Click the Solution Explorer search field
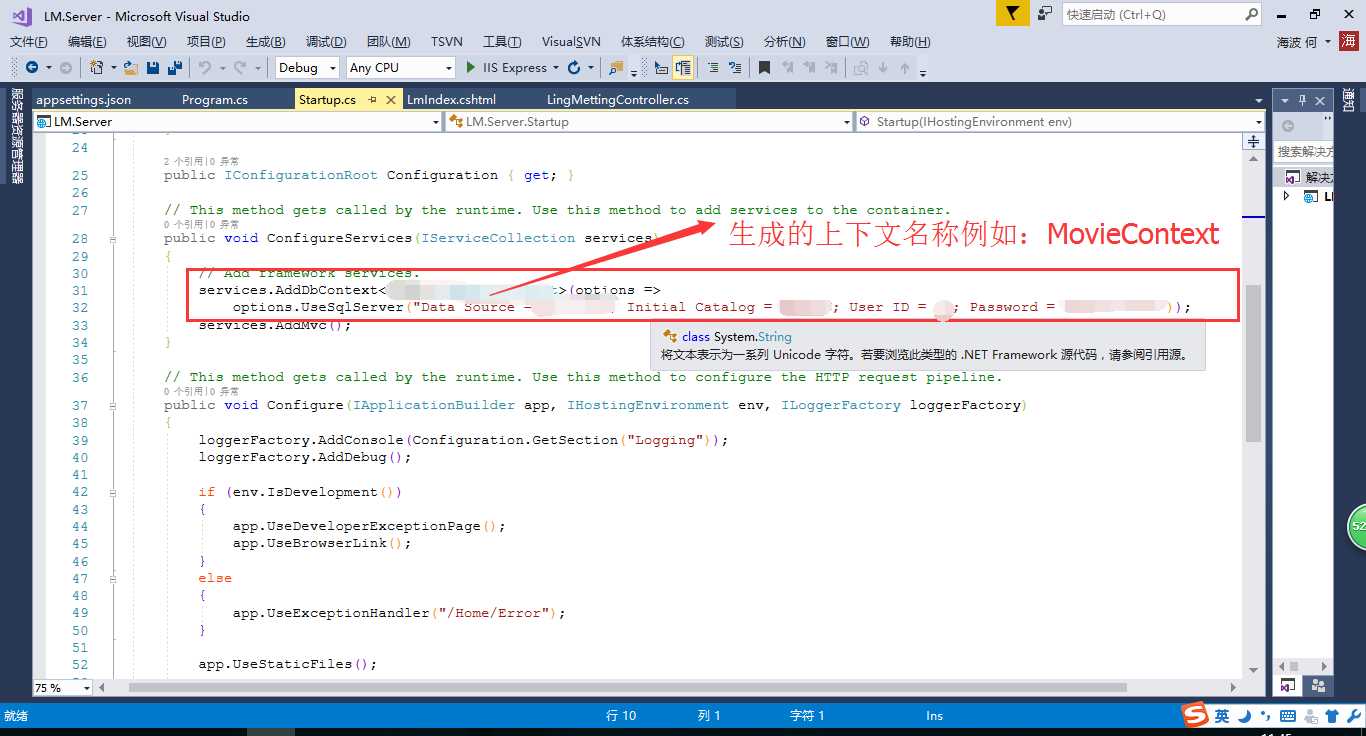The image size is (1366, 736). click(x=1304, y=151)
